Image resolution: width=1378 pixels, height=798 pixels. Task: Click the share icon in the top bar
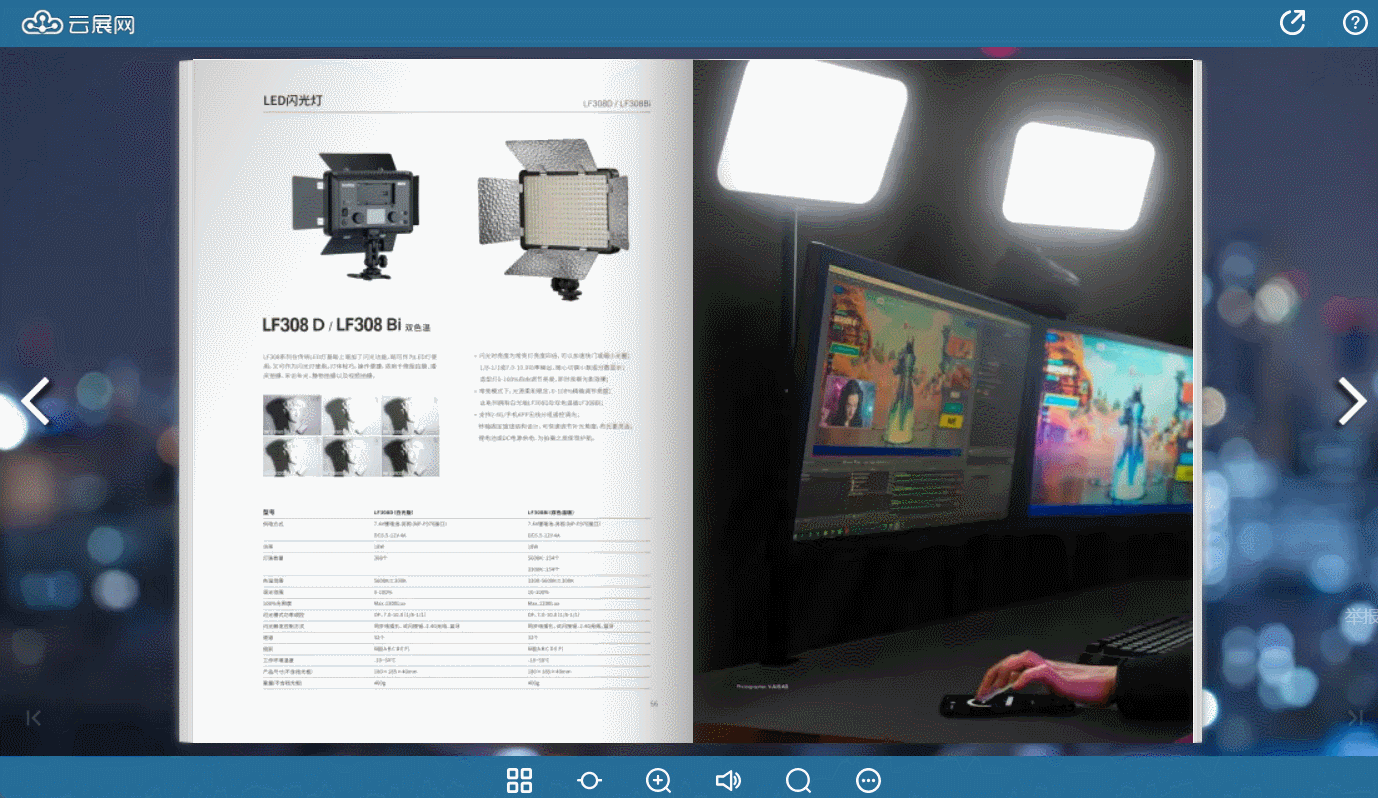(x=1293, y=22)
